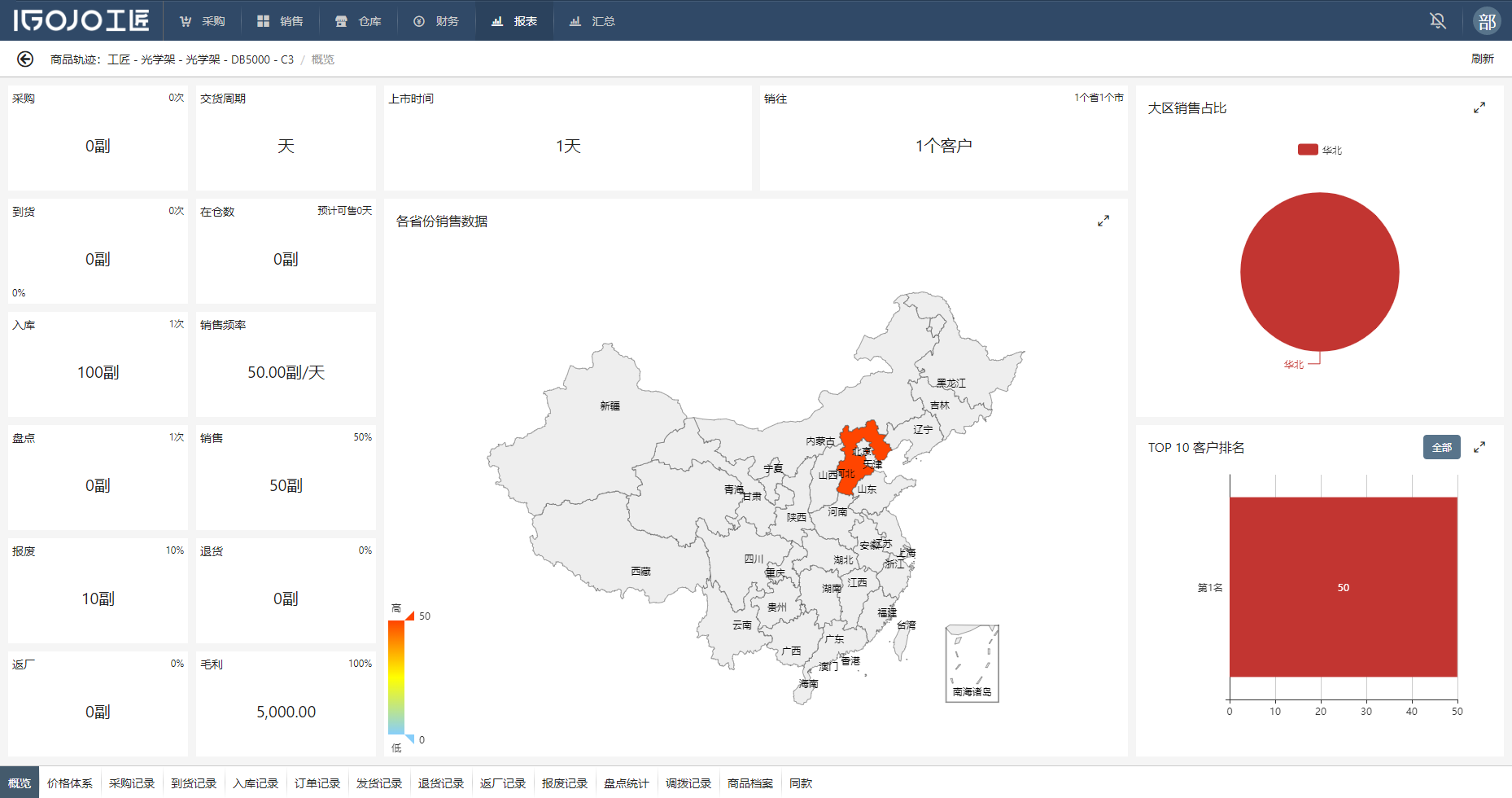The image size is (1512, 798).
Task: Switch to the 采购记录 tab
Action: [132, 783]
